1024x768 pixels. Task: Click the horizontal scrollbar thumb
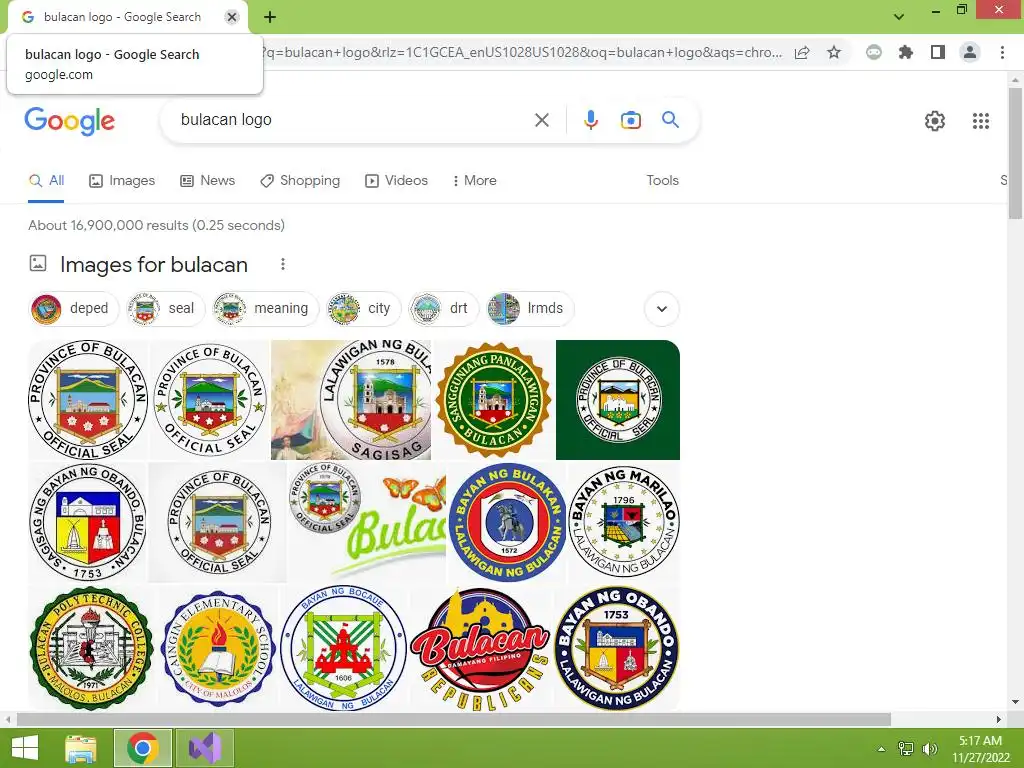454,719
